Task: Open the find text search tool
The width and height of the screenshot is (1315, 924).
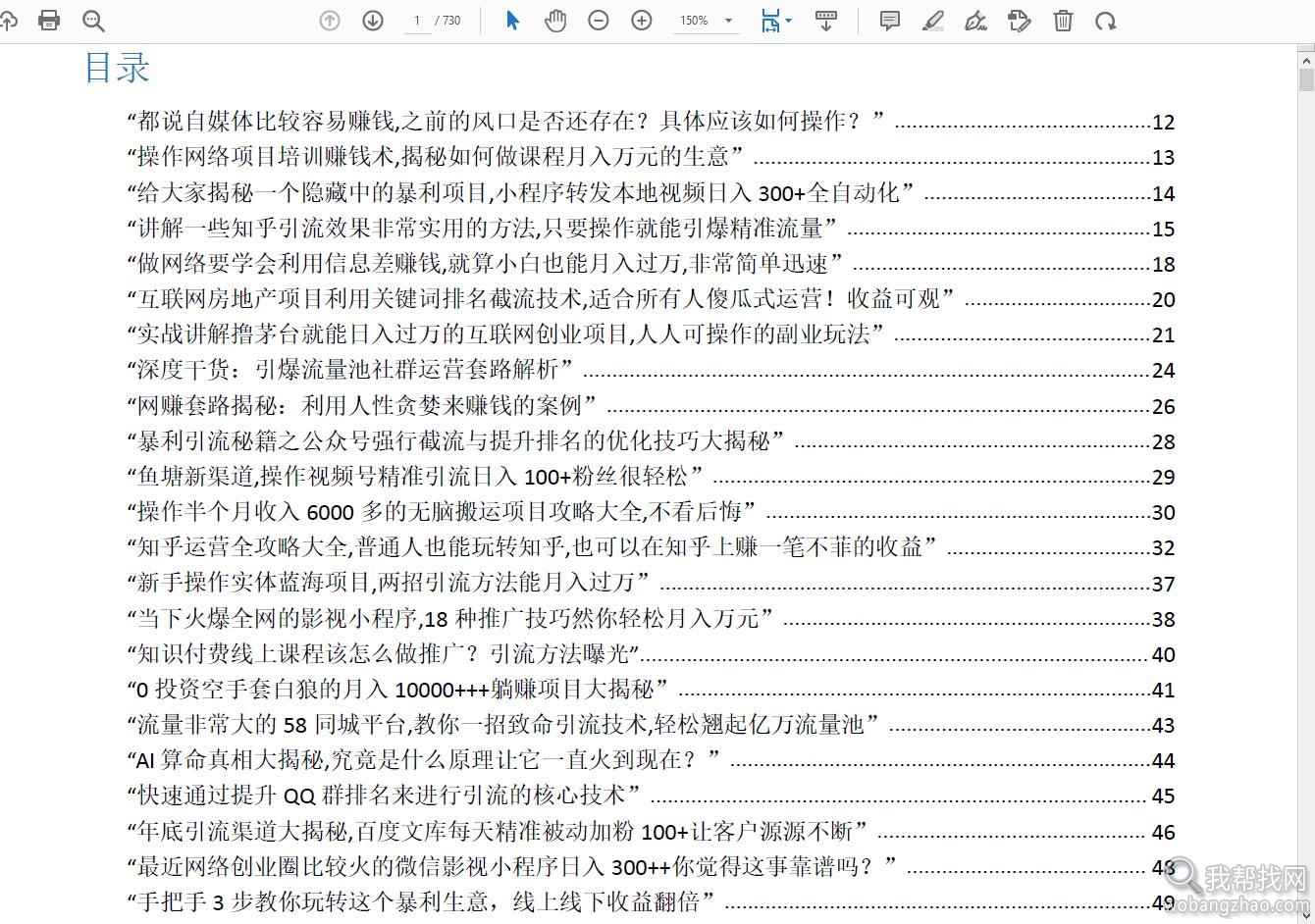Action: coord(93,20)
